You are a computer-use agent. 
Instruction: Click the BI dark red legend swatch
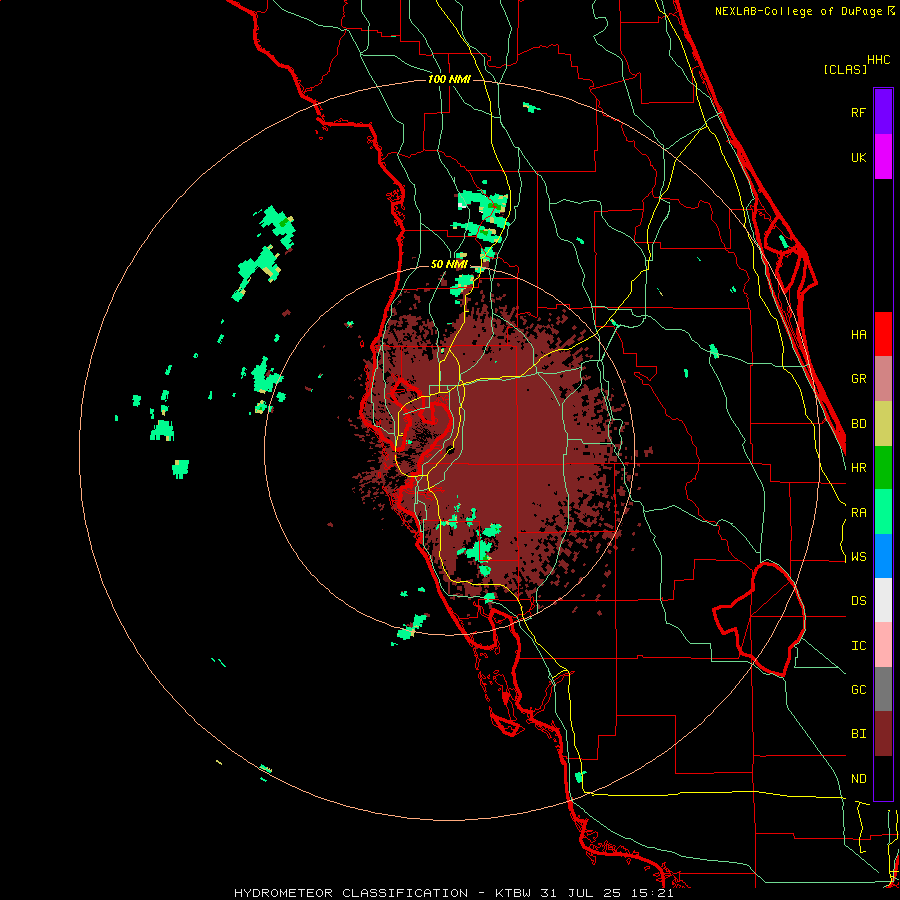click(883, 734)
